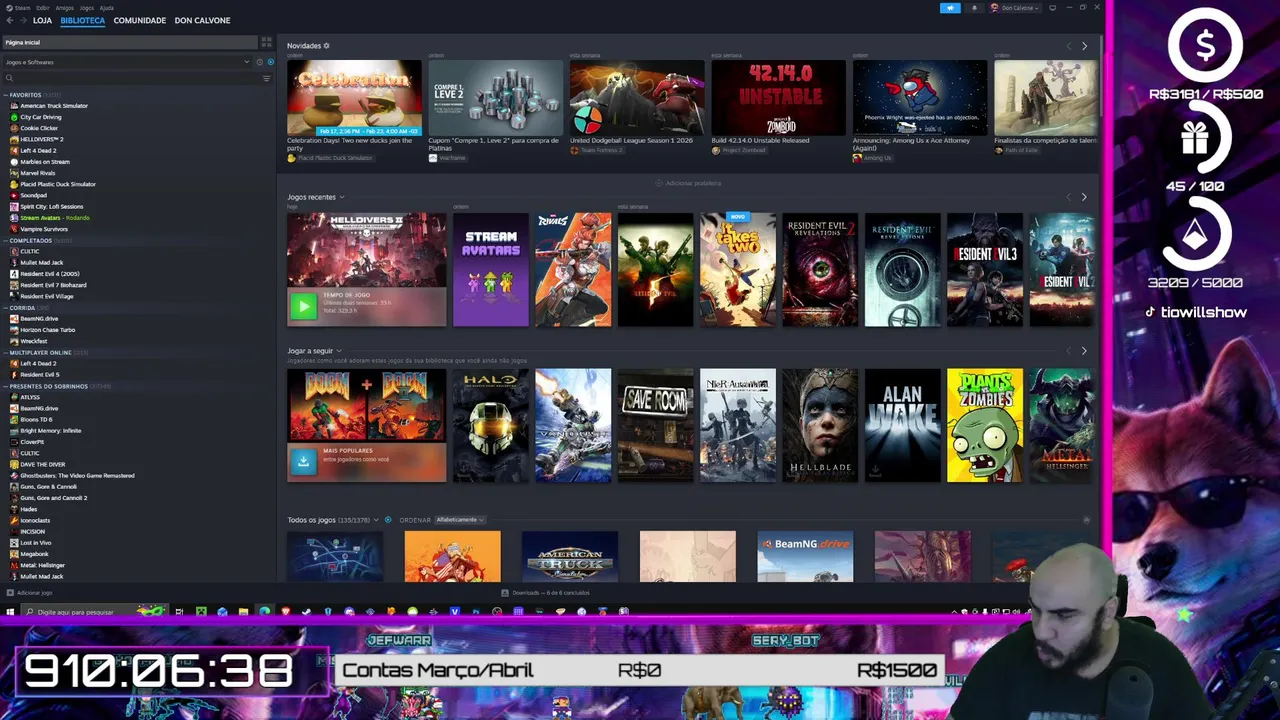This screenshot has width=1280, height=720.
Task: Open the advanced filter options icon
Action: pos(267,78)
